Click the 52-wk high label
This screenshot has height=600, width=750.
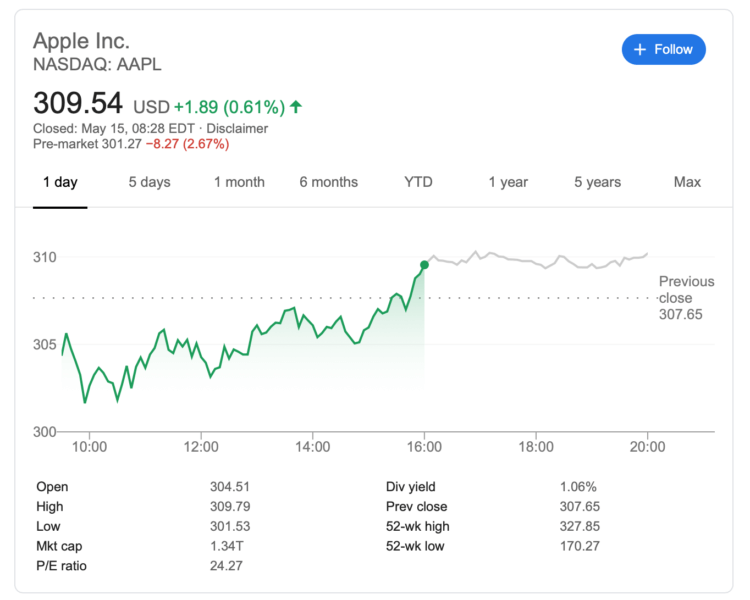pyautogui.click(x=418, y=526)
